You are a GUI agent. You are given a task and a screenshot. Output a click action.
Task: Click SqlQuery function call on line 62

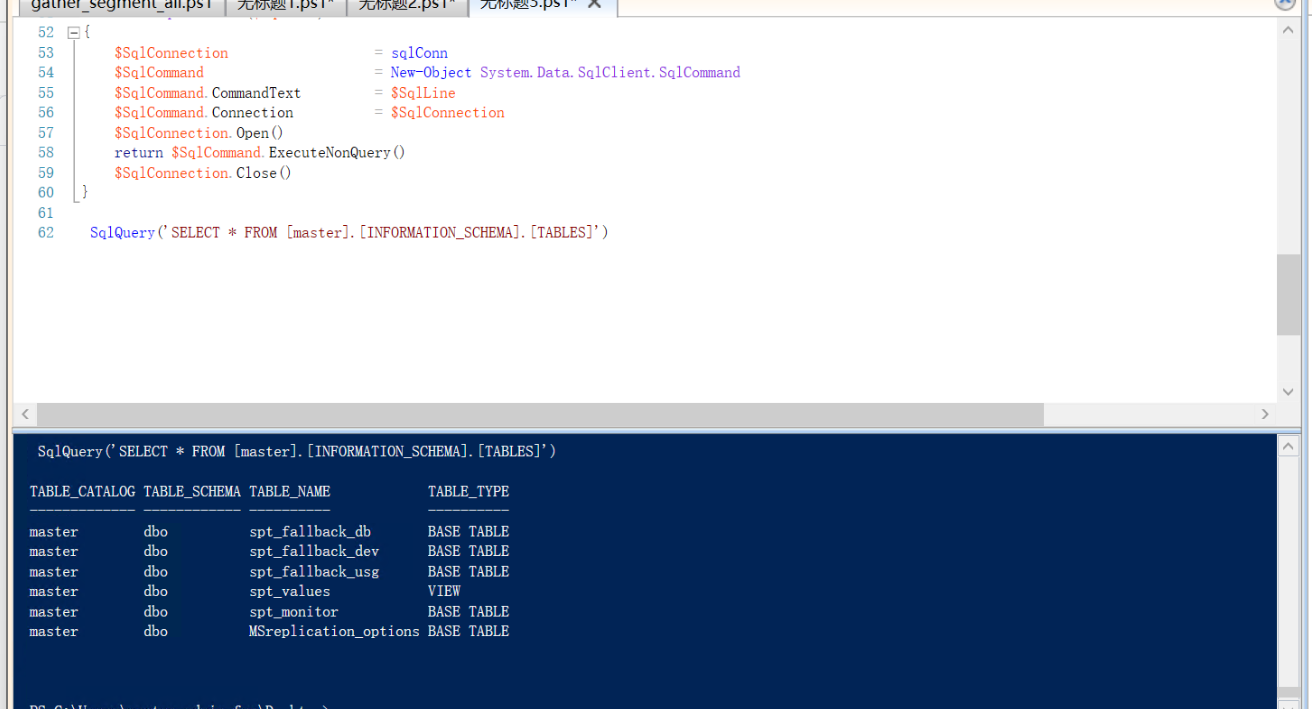pos(122,233)
